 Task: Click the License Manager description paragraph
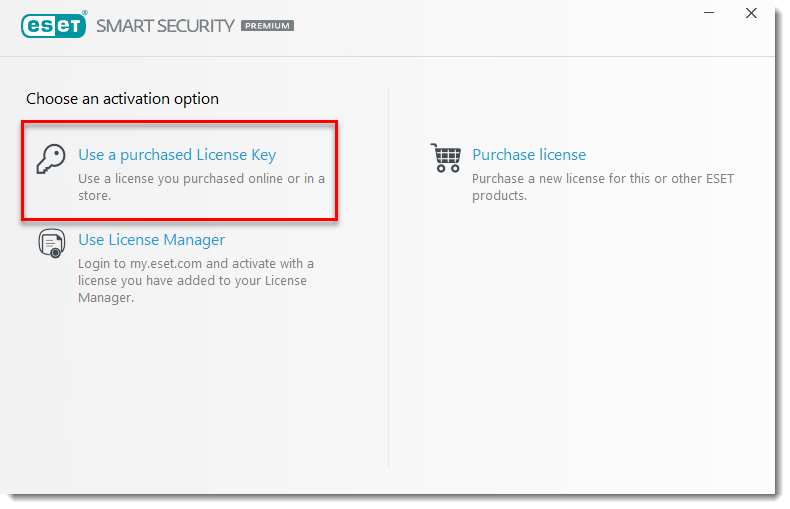(195, 280)
